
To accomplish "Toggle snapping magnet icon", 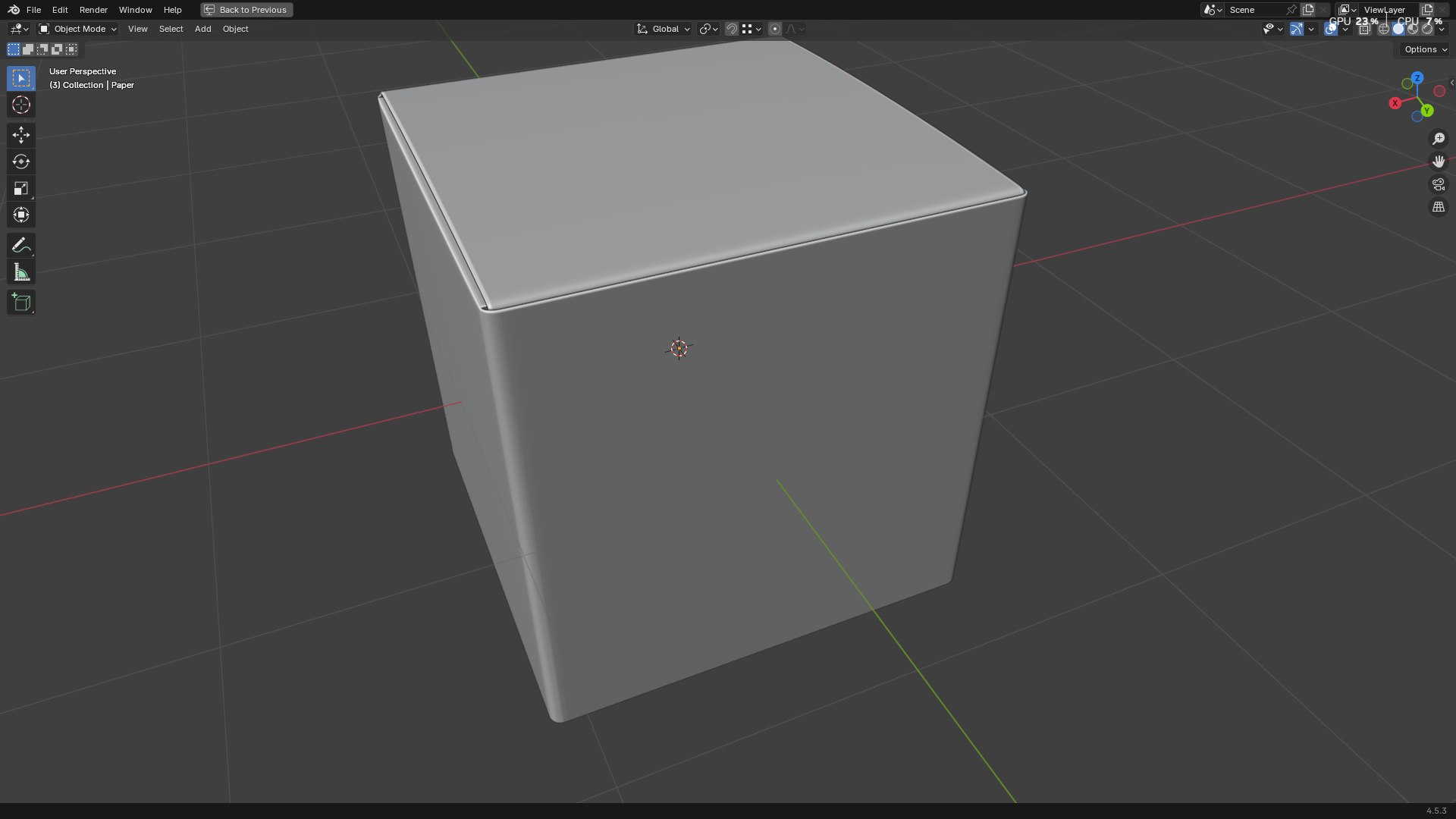I will coord(732,29).
